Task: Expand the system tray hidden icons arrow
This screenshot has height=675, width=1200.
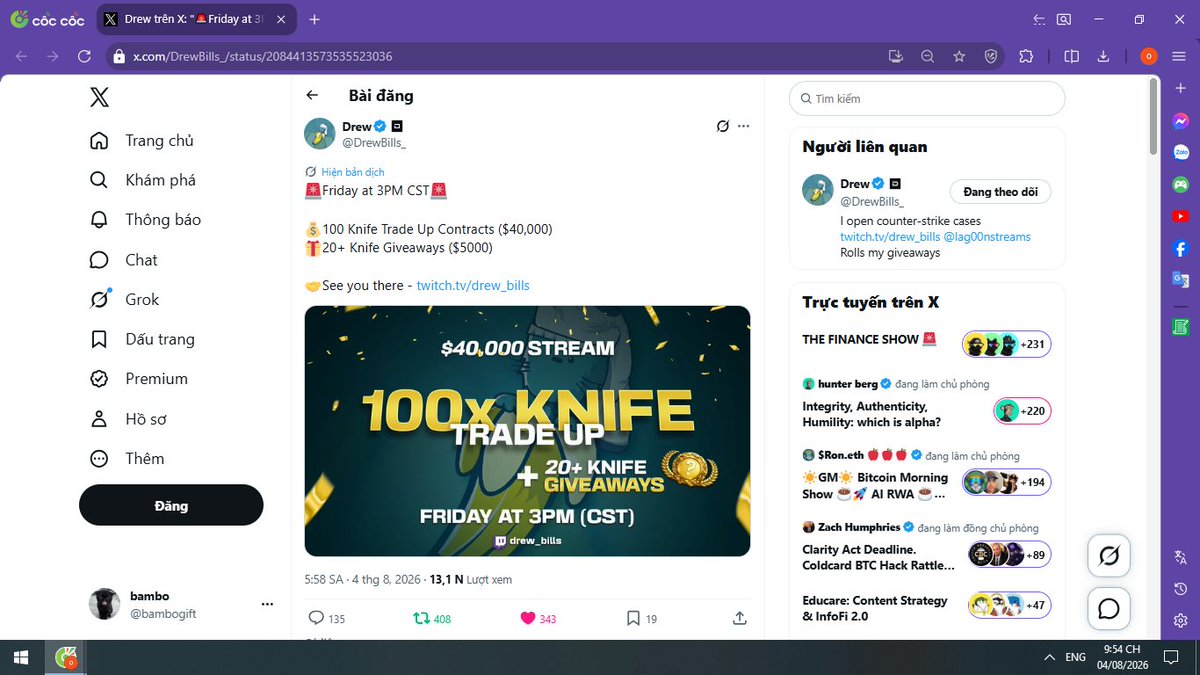Action: (x=1048, y=657)
